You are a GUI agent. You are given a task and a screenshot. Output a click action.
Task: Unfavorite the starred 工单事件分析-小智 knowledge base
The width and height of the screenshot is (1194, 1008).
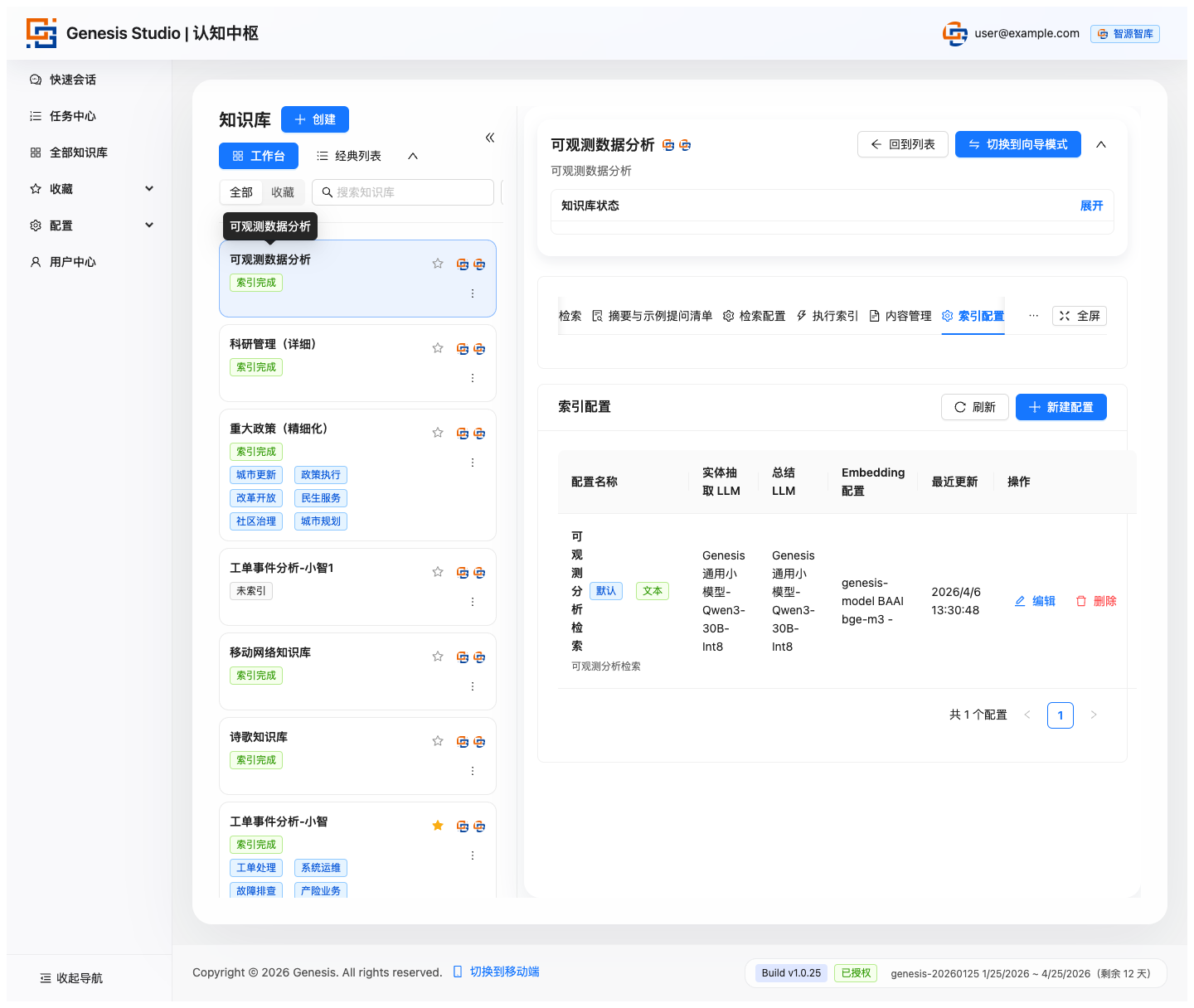438,826
